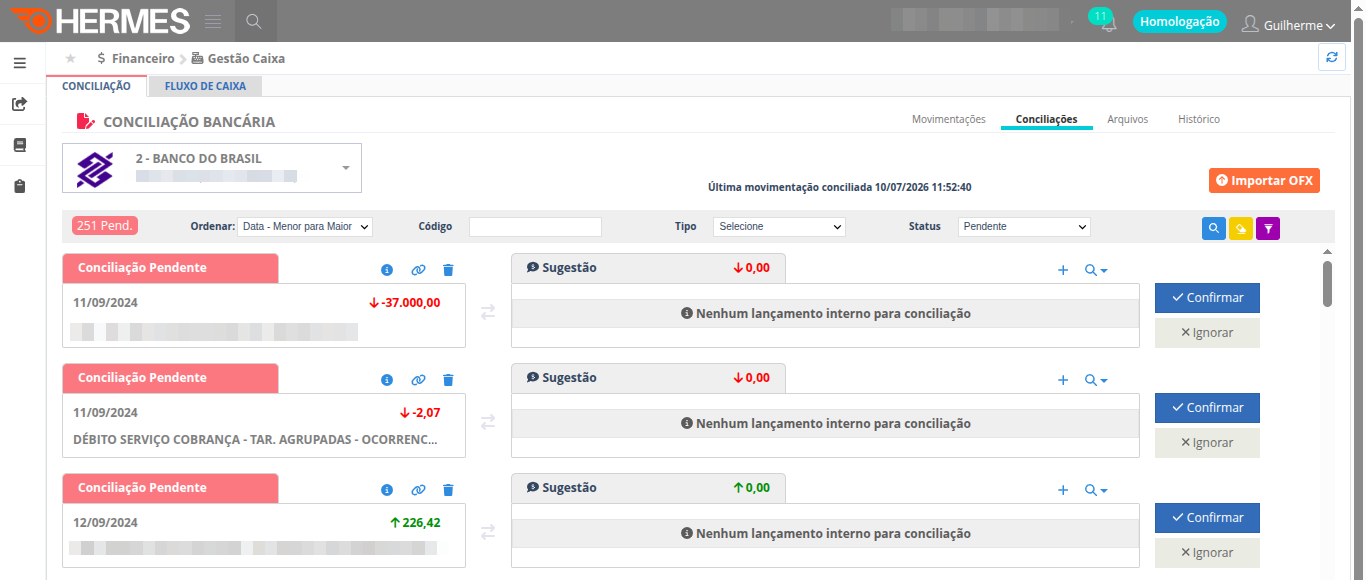Open the book icon in left sidebar
The width and height of the screenshot is (1366, 580).
(19, 145)
